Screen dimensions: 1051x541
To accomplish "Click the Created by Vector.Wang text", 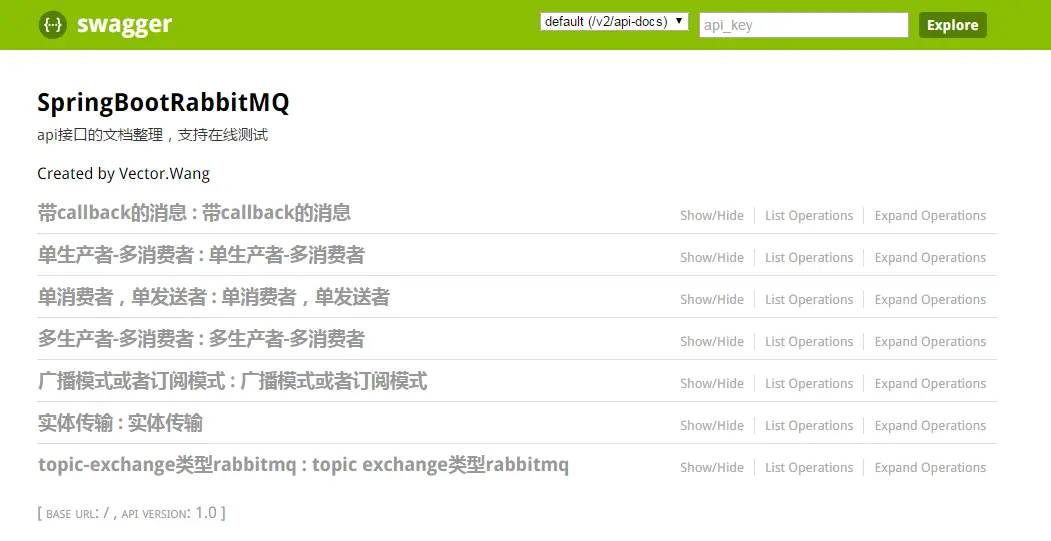I will point(123,174).
